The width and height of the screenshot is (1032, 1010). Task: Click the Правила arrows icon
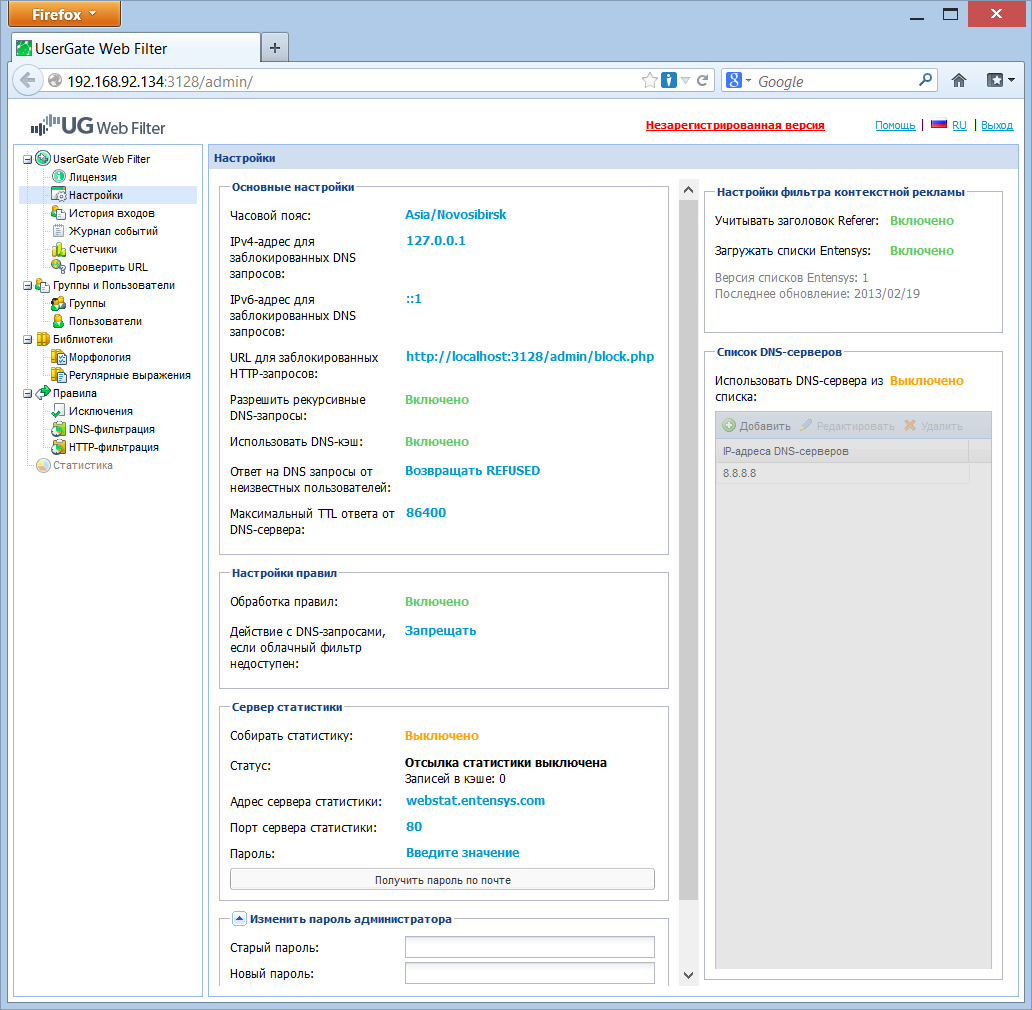pyautogui.click(x=43, y=393)
